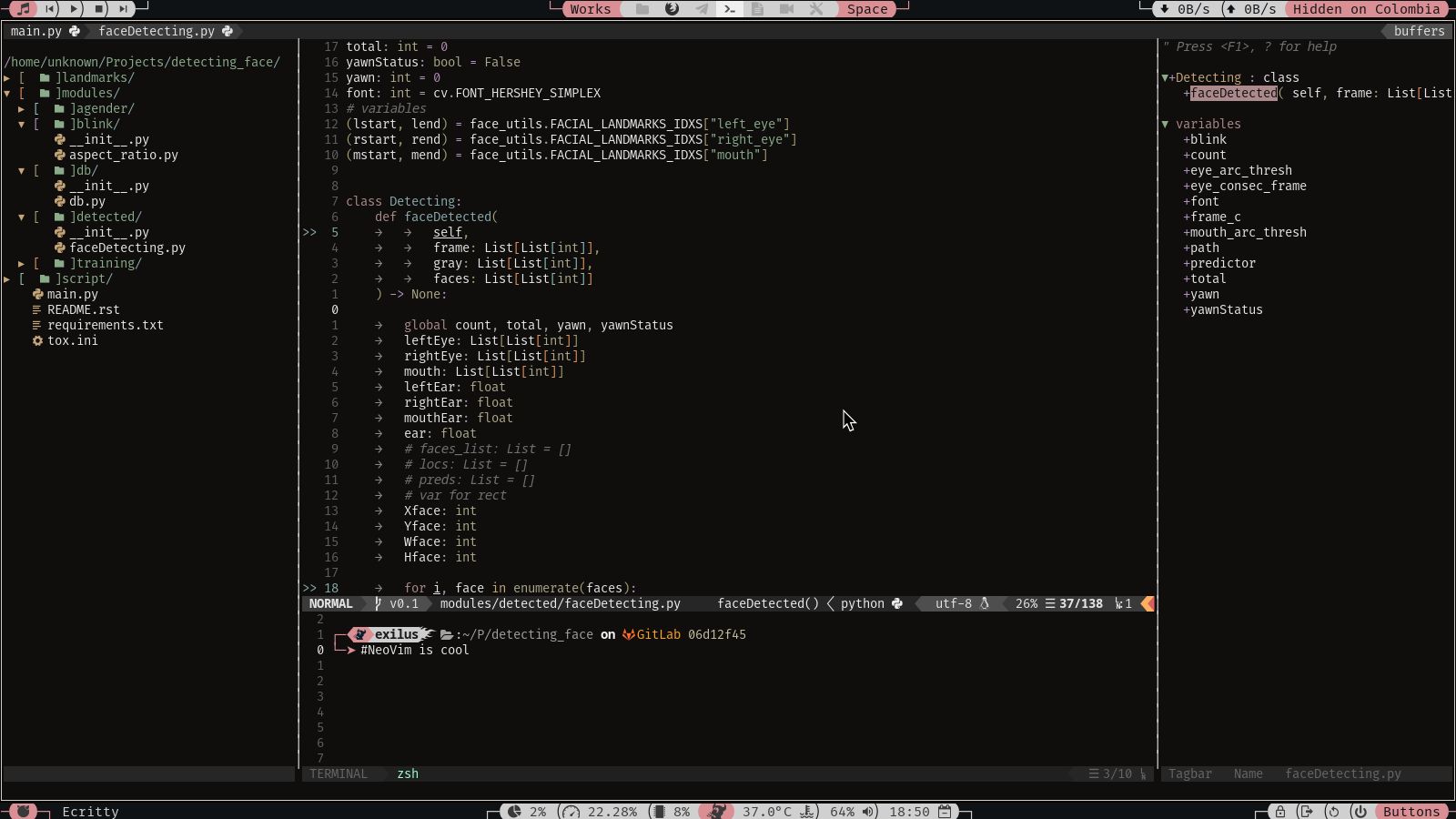This screenshot has height=819, width=1456.
Task: Open db.py from the file tree
Action: [x=88, y=201]
